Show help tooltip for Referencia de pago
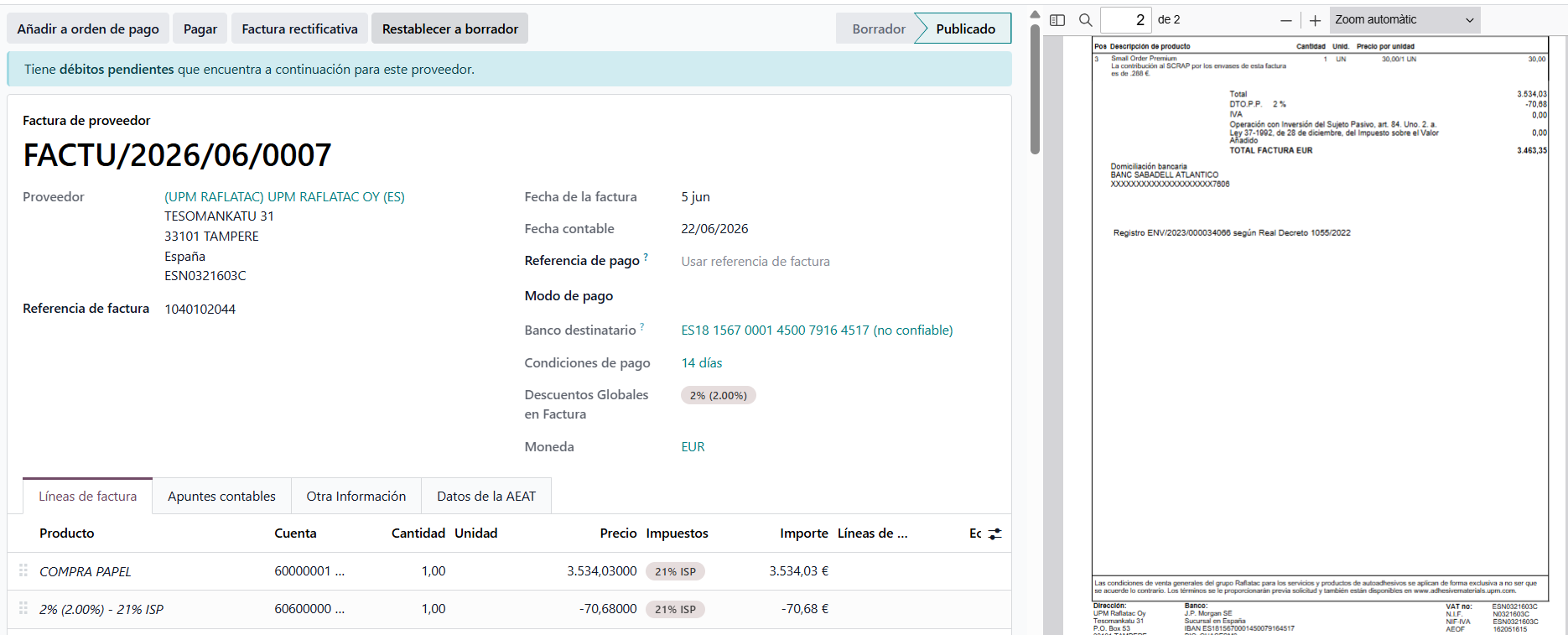The width and height of the screenshot is (1568, 635). [646, 257]
